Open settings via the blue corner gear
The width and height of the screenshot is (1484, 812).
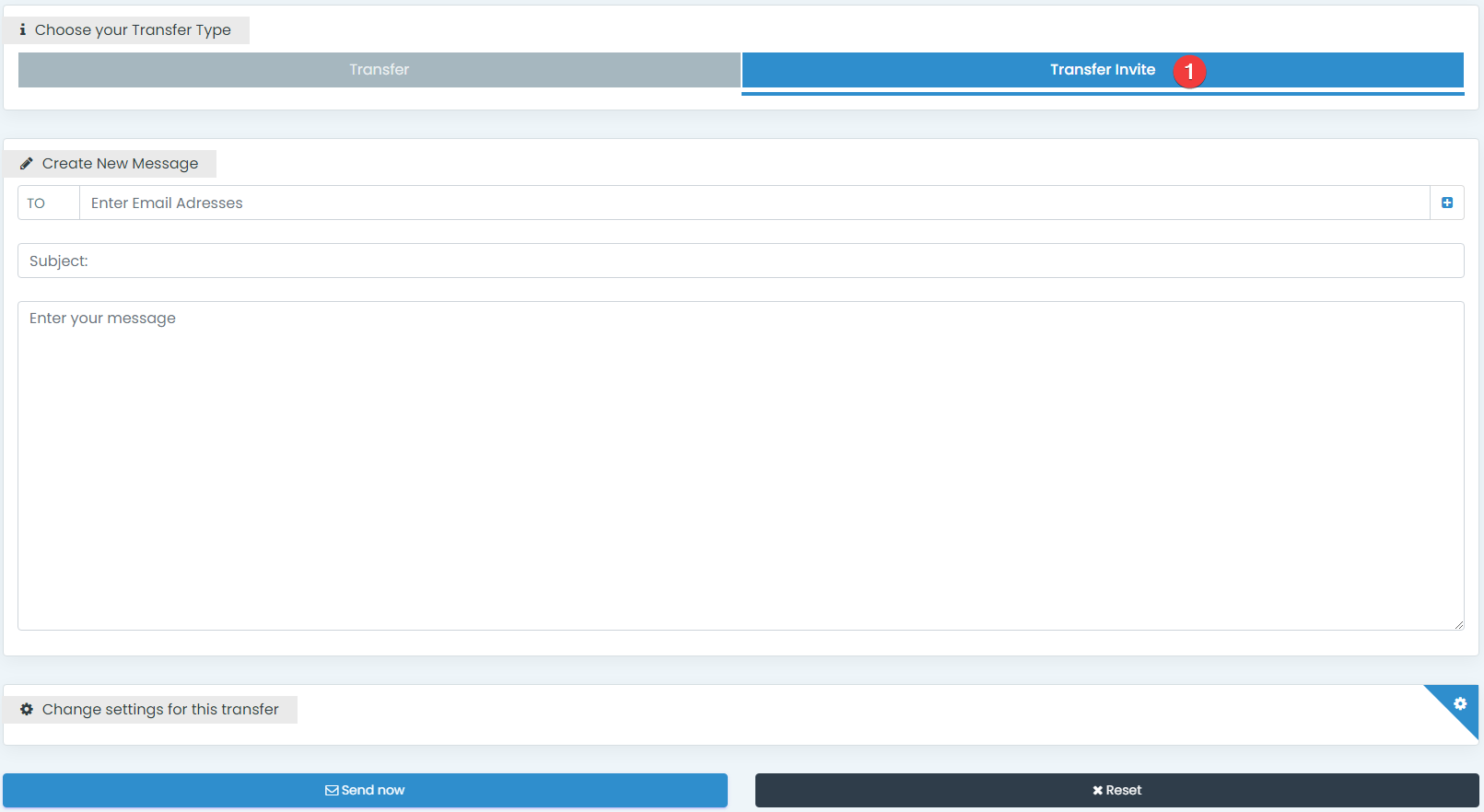[1459, 704]
